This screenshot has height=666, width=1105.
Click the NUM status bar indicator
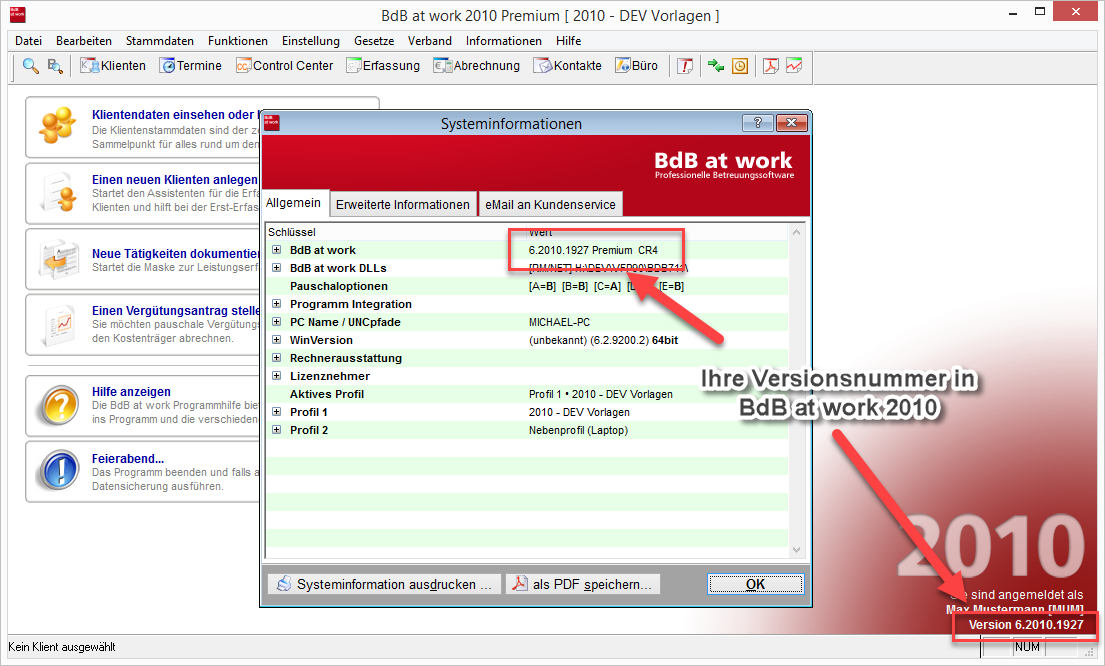1027,647
